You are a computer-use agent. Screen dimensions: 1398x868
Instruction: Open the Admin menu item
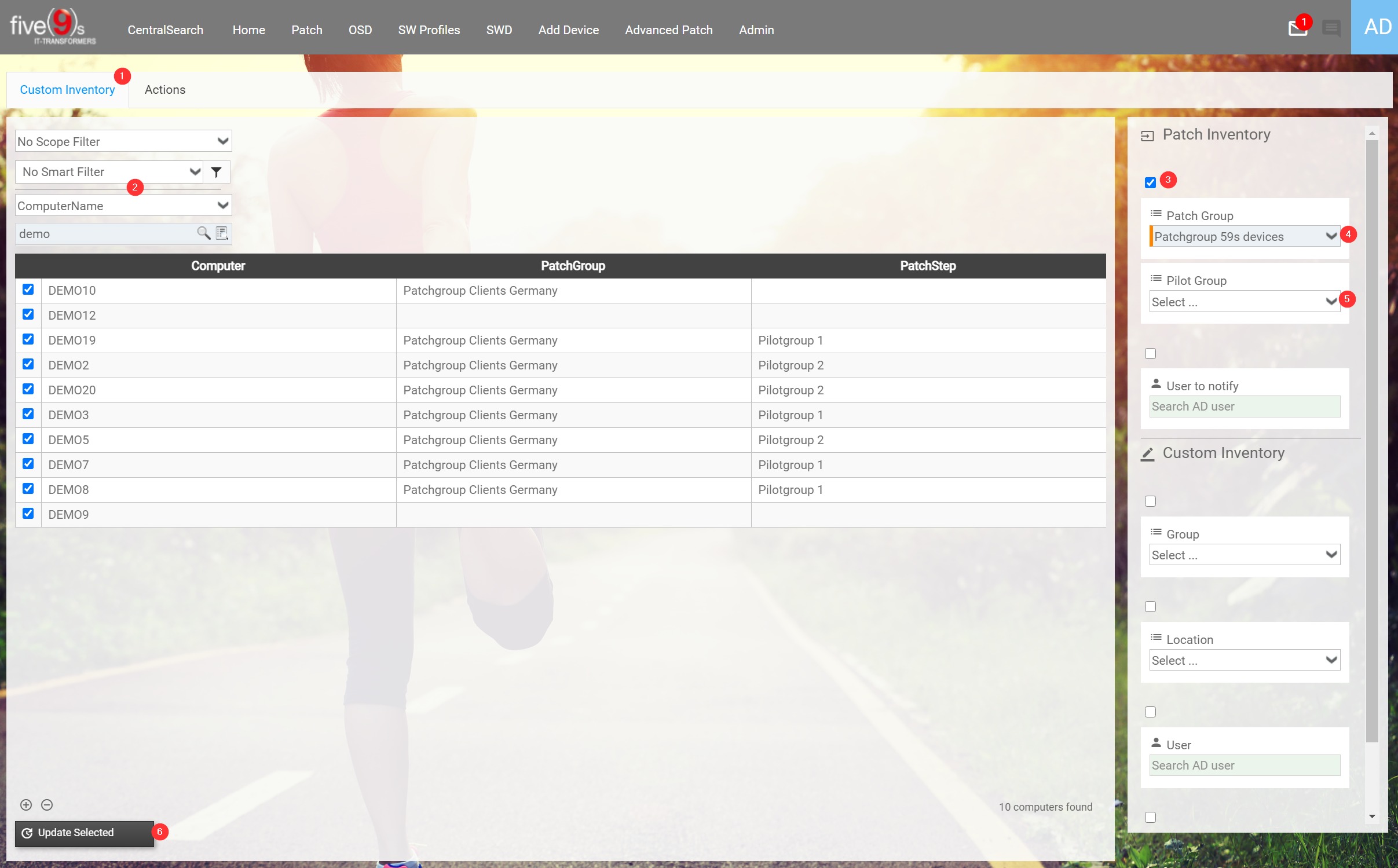(756, 30)
